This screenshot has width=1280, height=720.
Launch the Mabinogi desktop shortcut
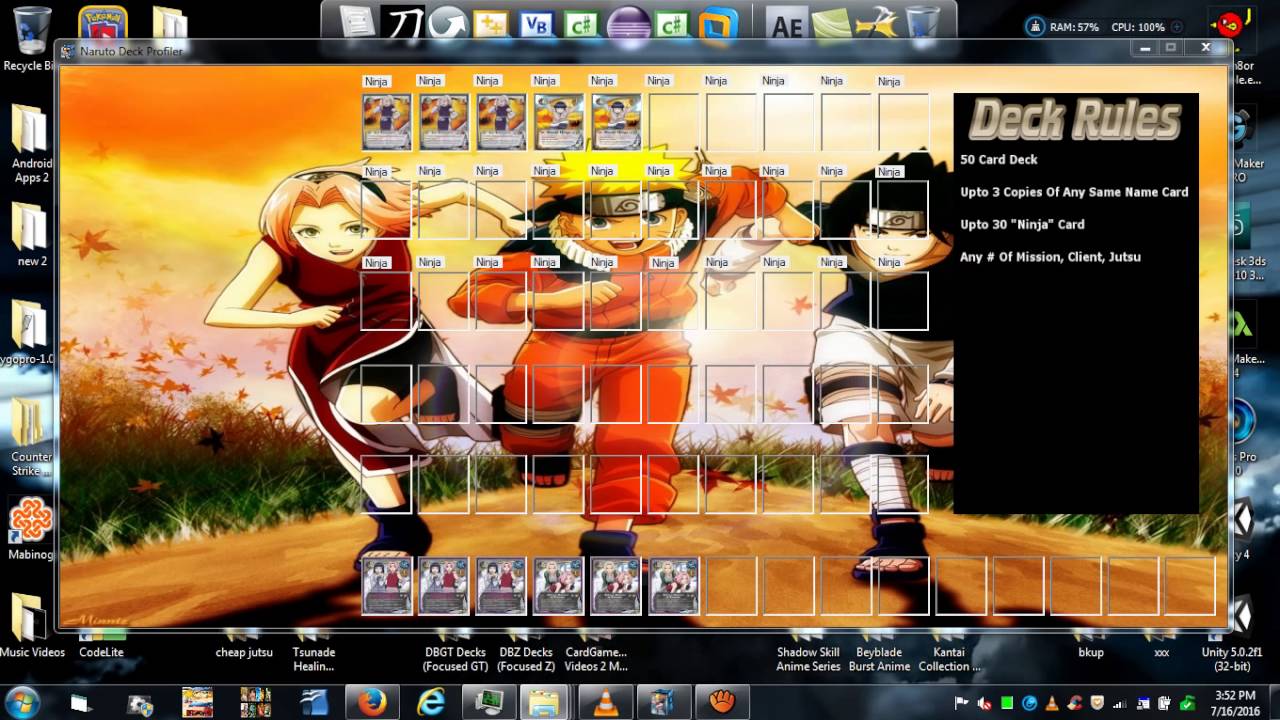(x=31, y=528)
